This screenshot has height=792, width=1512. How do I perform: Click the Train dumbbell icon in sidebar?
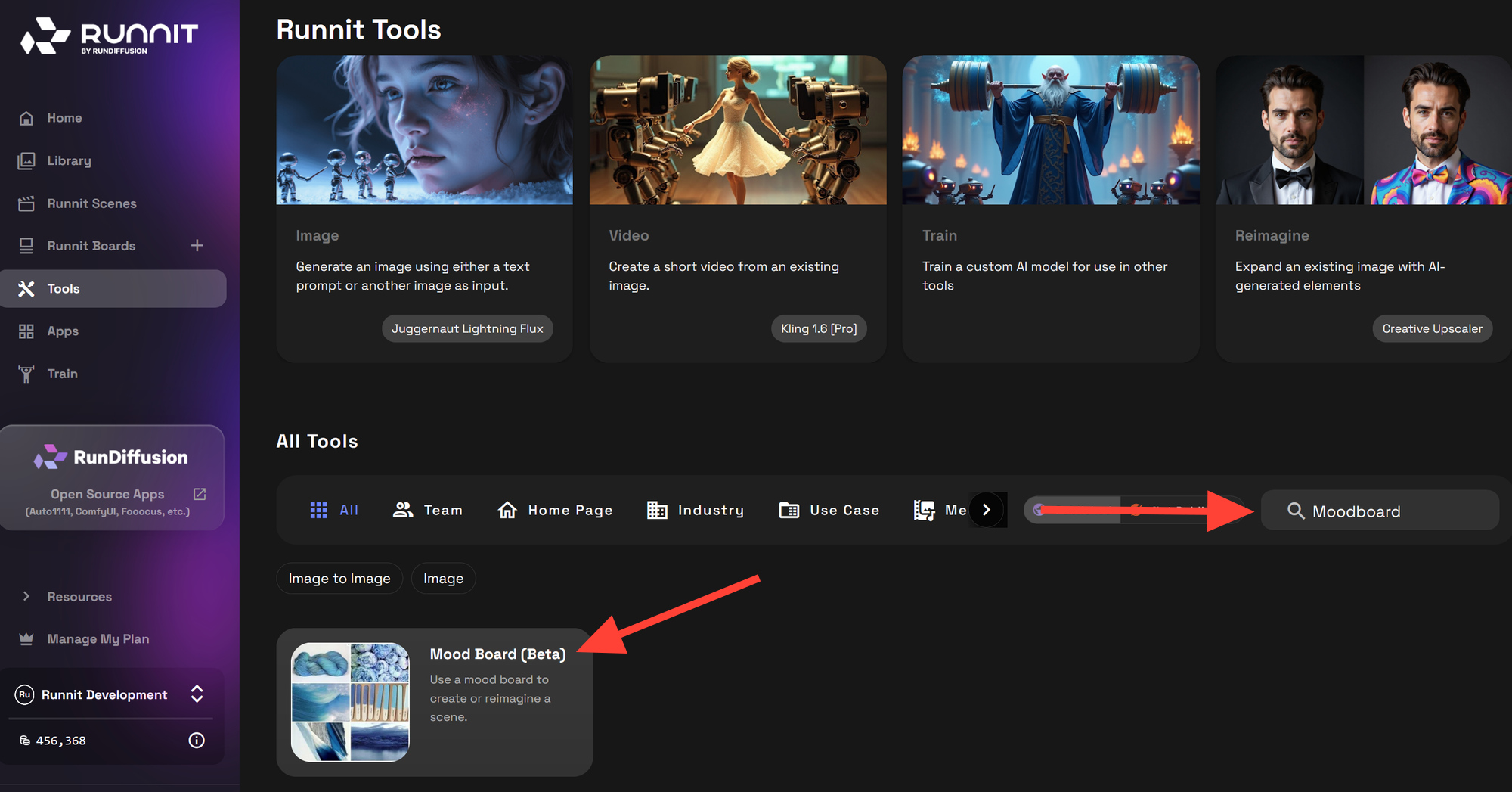[x=26, y=373]
